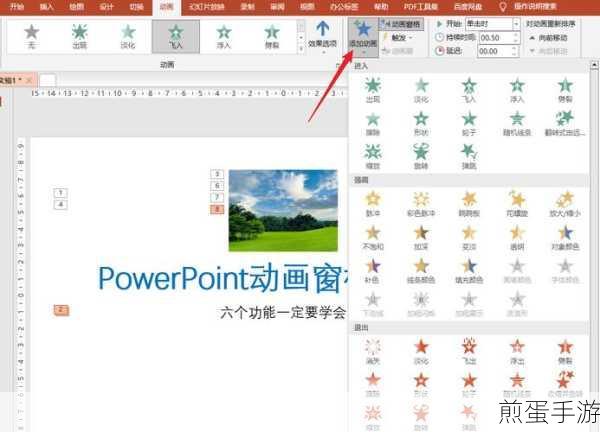Pick 轮子 (Wheel) in the 退出 exit section
Screen dimensions: 600x432
point(469,384)
